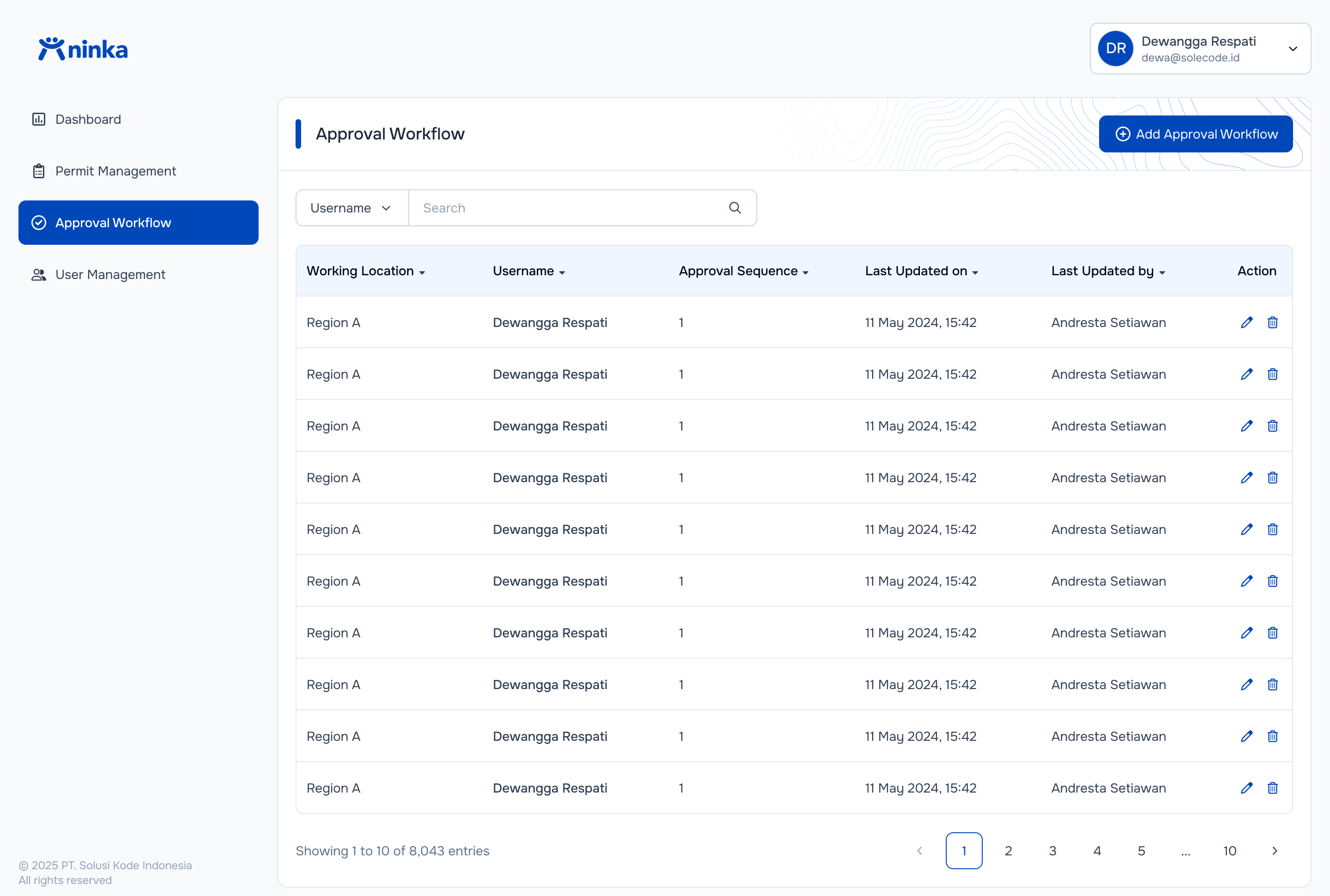Screen dimensions: 1330x896
Task: Click the Add Approval Workflow button
Action: [1196, 134]
